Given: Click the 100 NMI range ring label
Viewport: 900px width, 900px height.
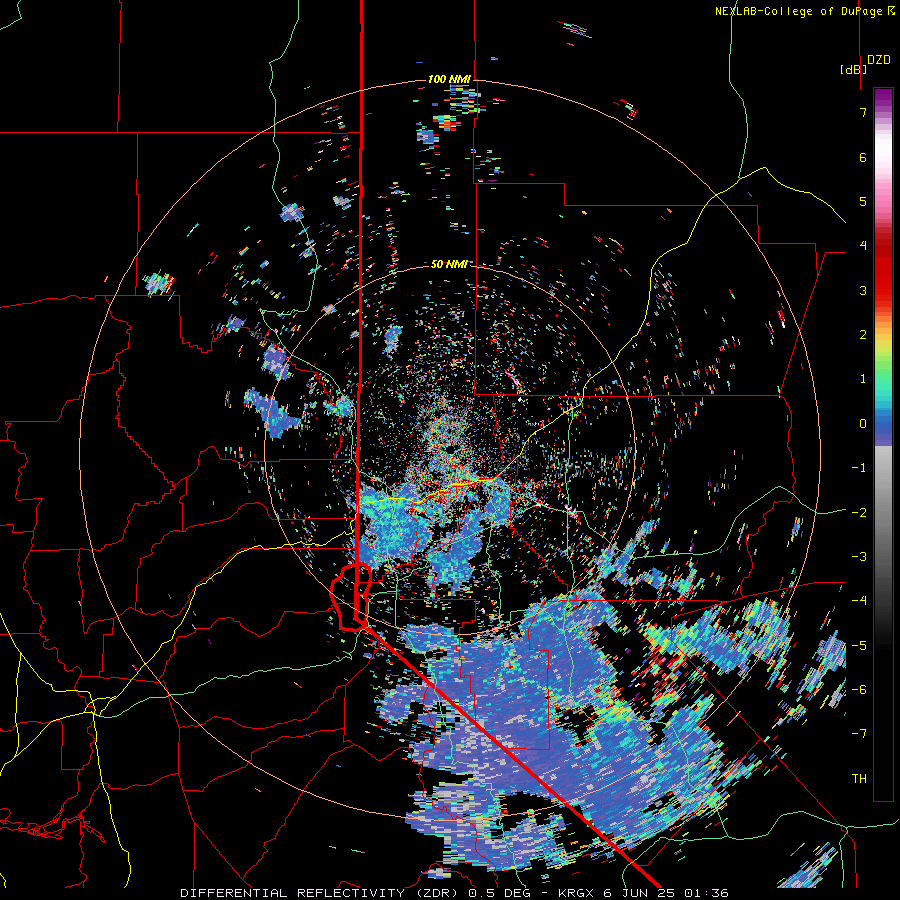Looking at the screenshot, I should (449, 79).
